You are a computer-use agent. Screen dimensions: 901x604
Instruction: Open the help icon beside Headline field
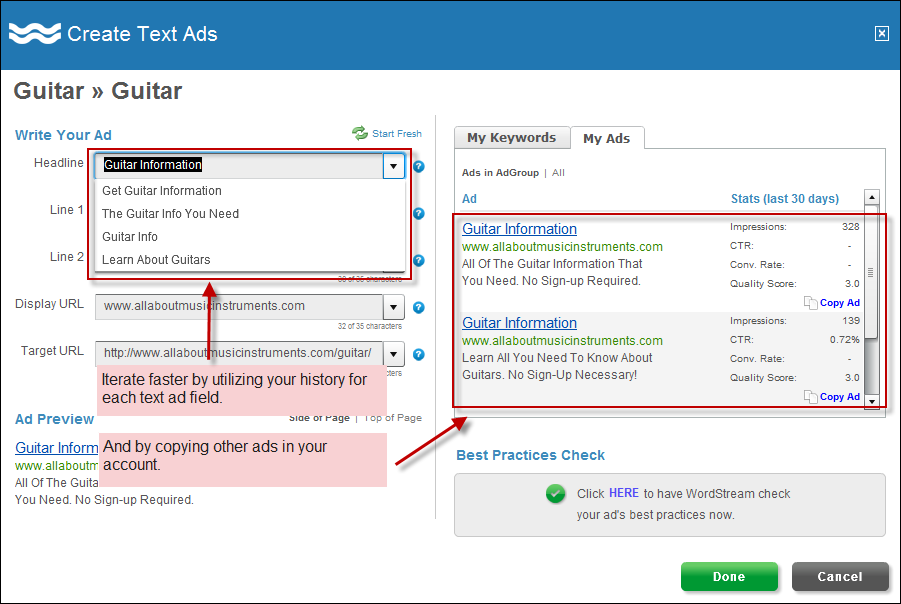tap(418, 167)
